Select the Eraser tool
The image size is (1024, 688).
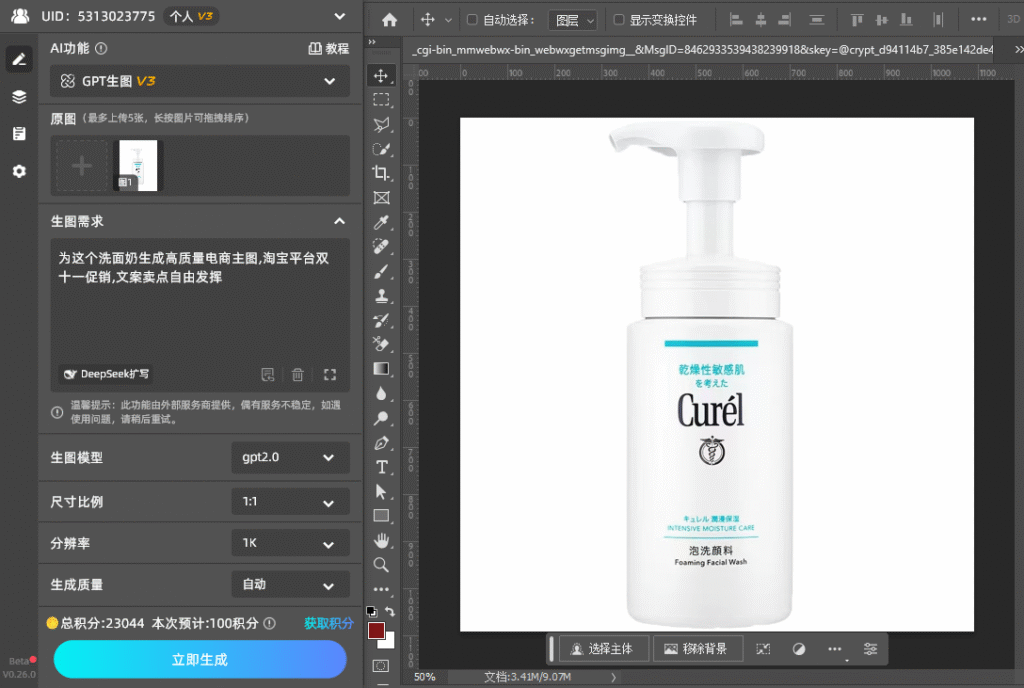[381, 344]
